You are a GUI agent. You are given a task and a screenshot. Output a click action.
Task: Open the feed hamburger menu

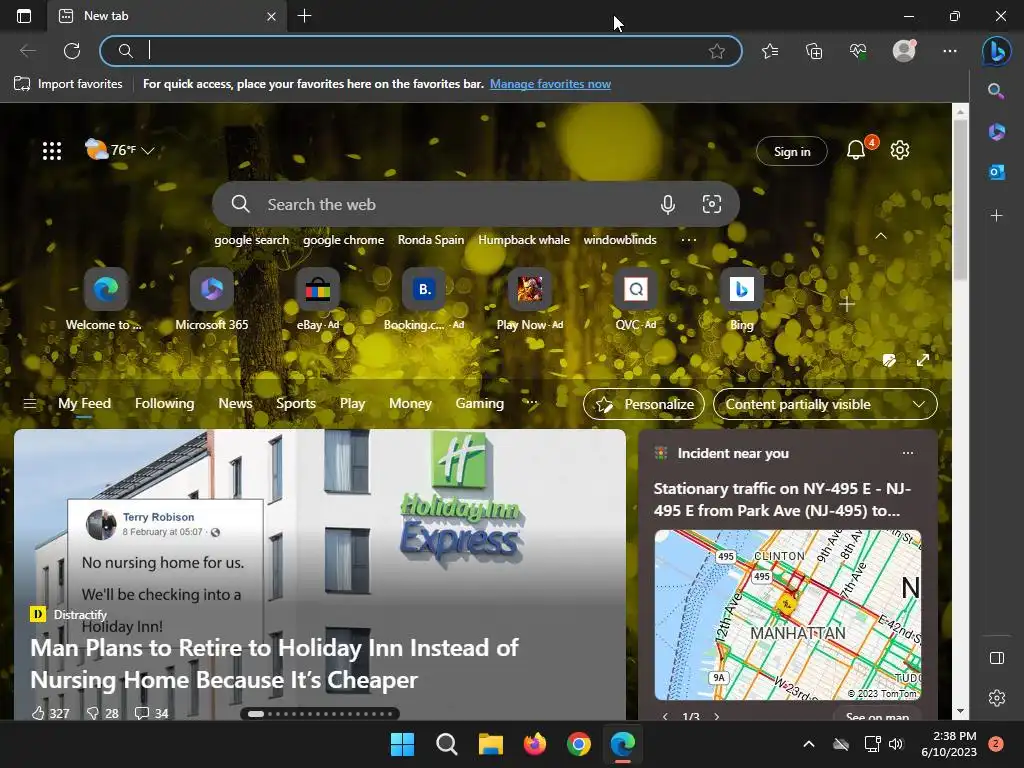pos(30,404)
